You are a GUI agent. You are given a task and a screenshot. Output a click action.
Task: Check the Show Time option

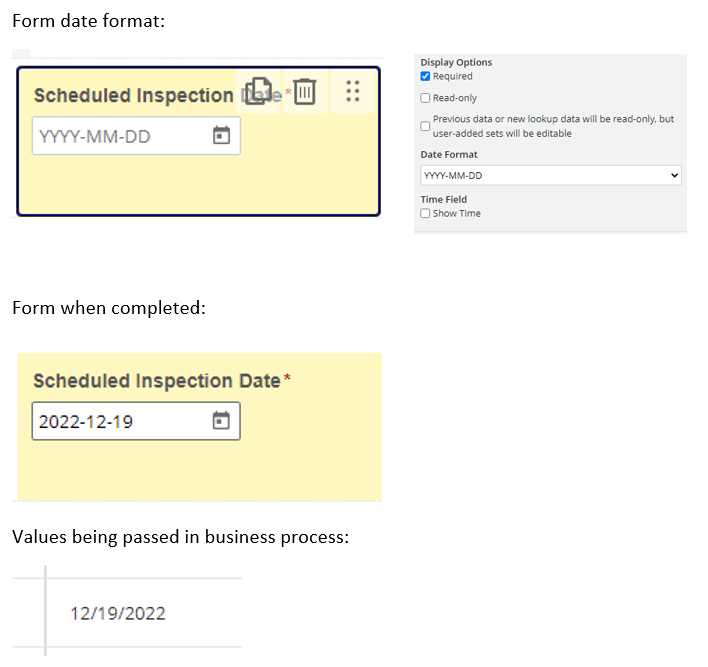(425, 213)
